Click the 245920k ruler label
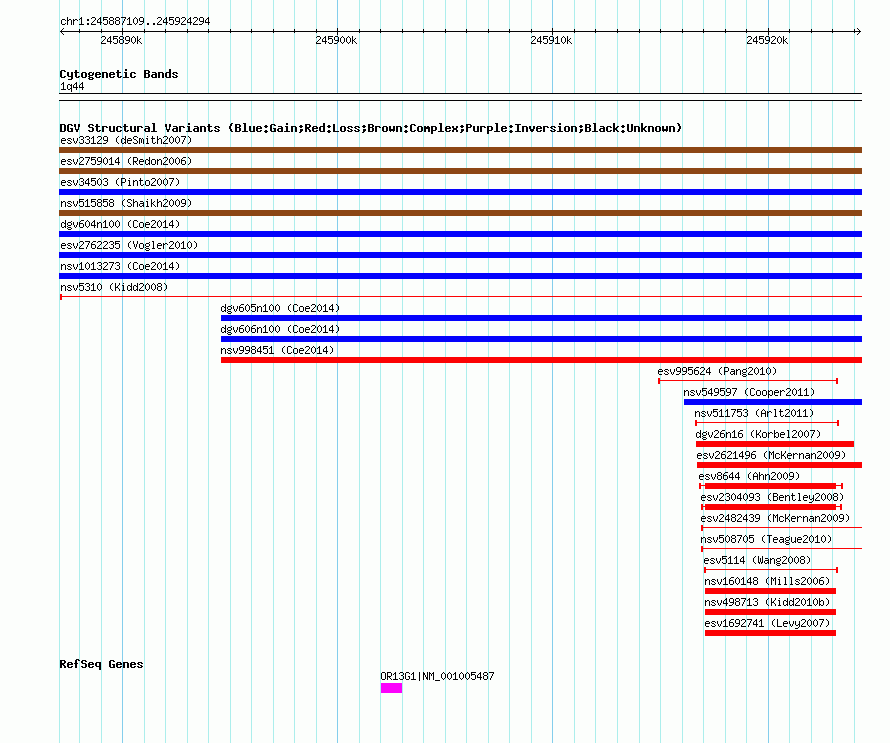The image size is (890, 743). point(767,40)
